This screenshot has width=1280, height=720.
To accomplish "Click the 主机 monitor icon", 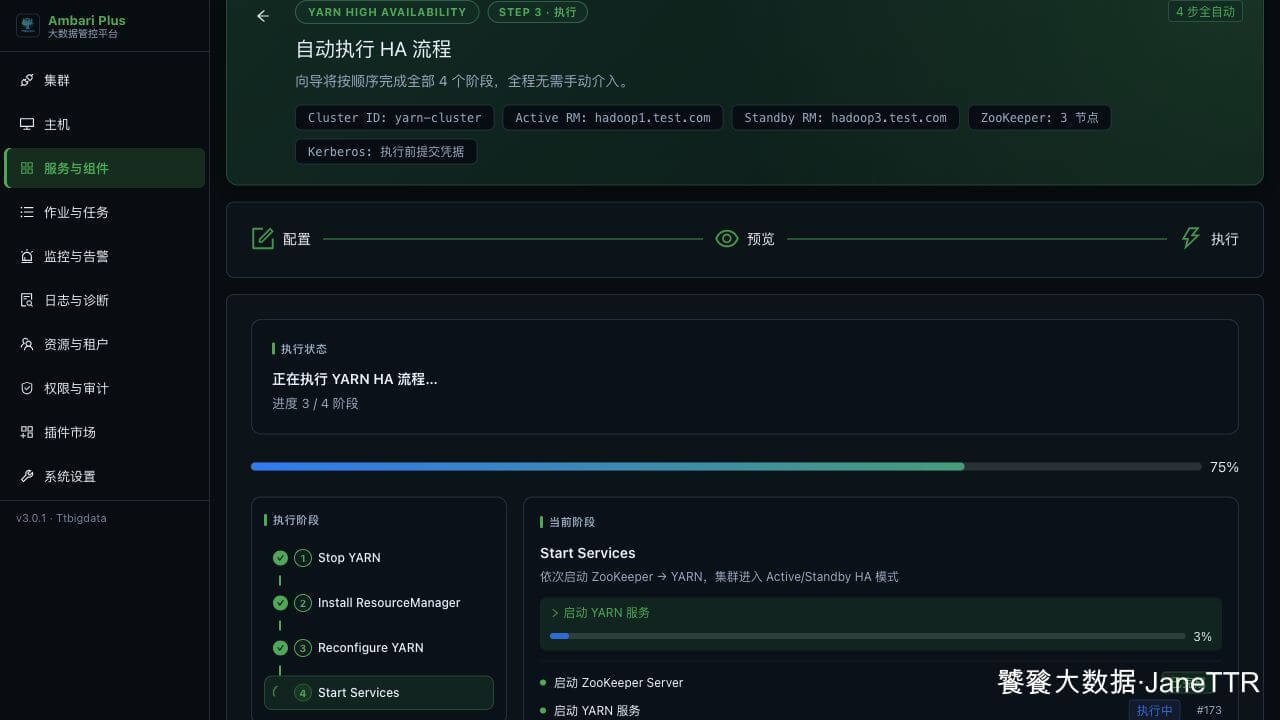I will click(27, 124).
